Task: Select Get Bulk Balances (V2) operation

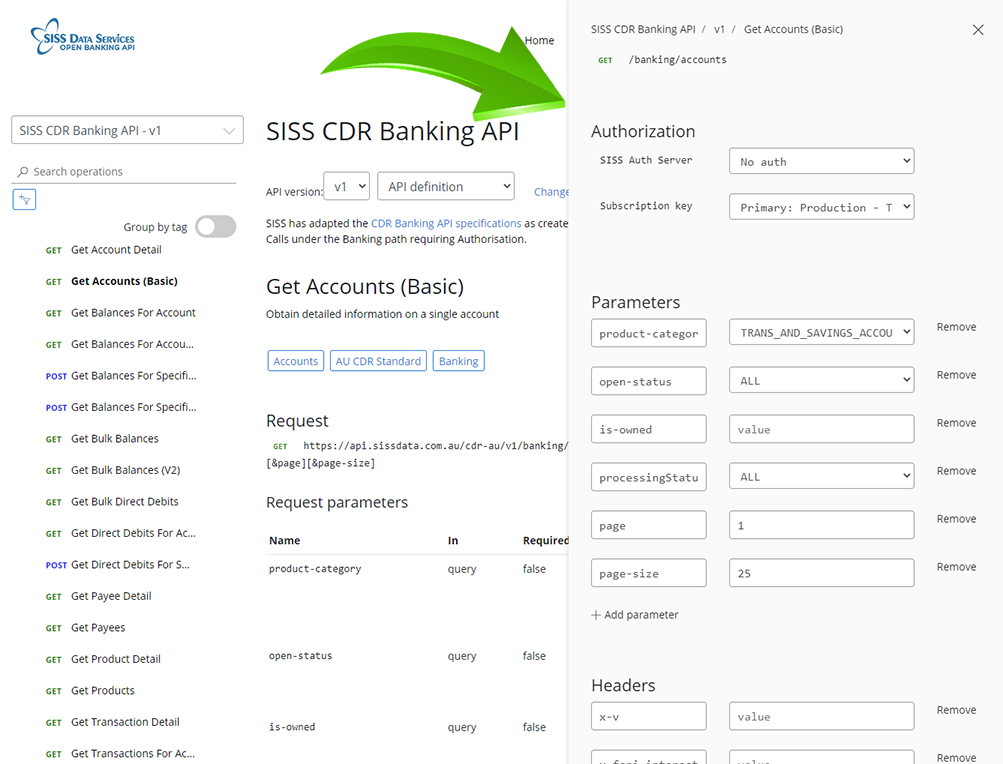Action: (x=125, y=470)
